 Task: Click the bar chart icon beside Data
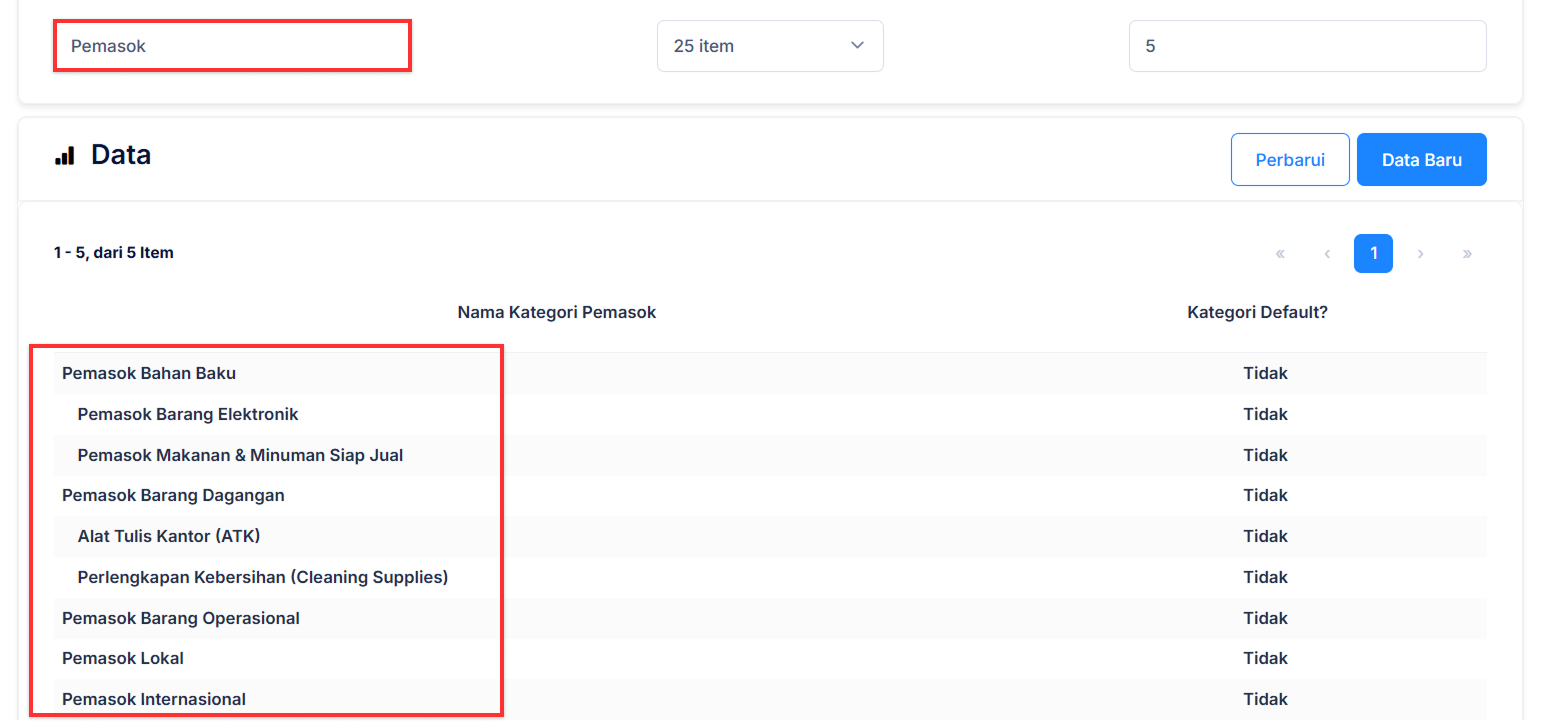[65, 155]
